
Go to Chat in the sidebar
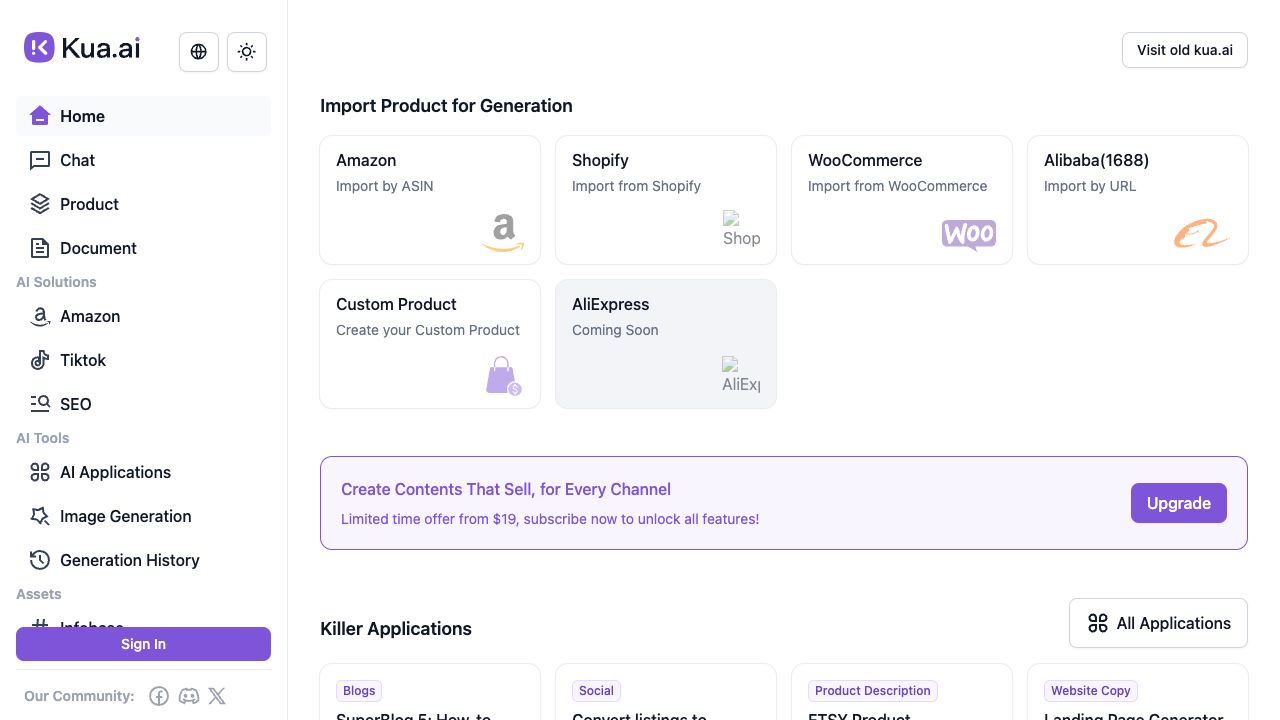(77, 160)
